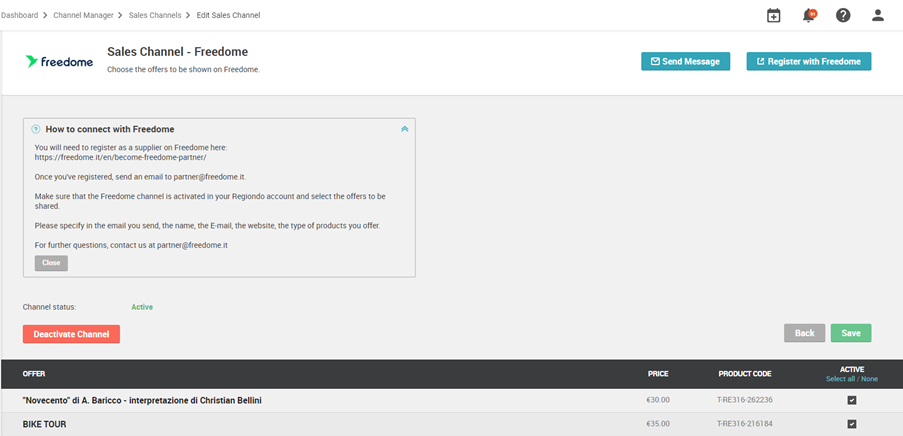903x436 pixels.
Task: Open the user account profile icon
Action: pos(878,16)
